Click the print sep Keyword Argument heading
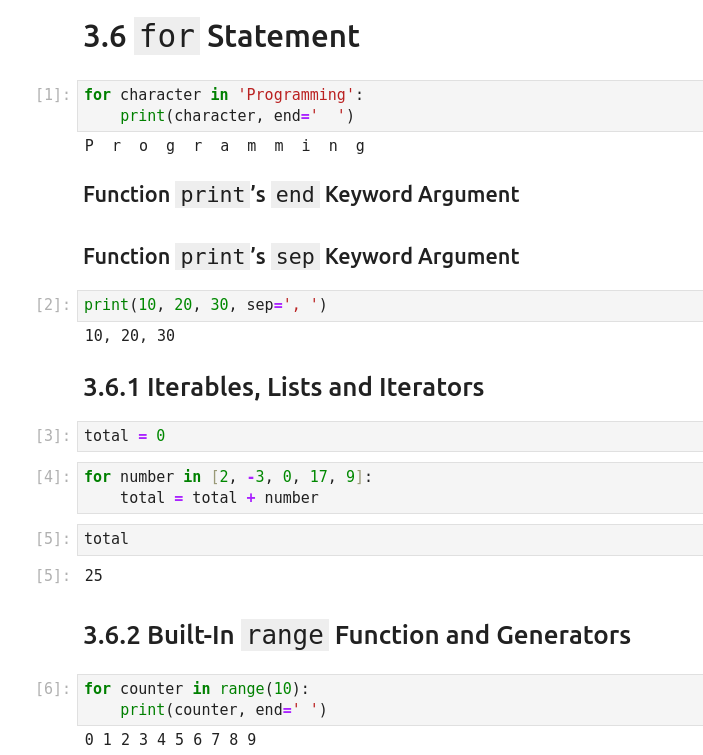This screenshot has width=703, height=755. (x=301, y=257)
